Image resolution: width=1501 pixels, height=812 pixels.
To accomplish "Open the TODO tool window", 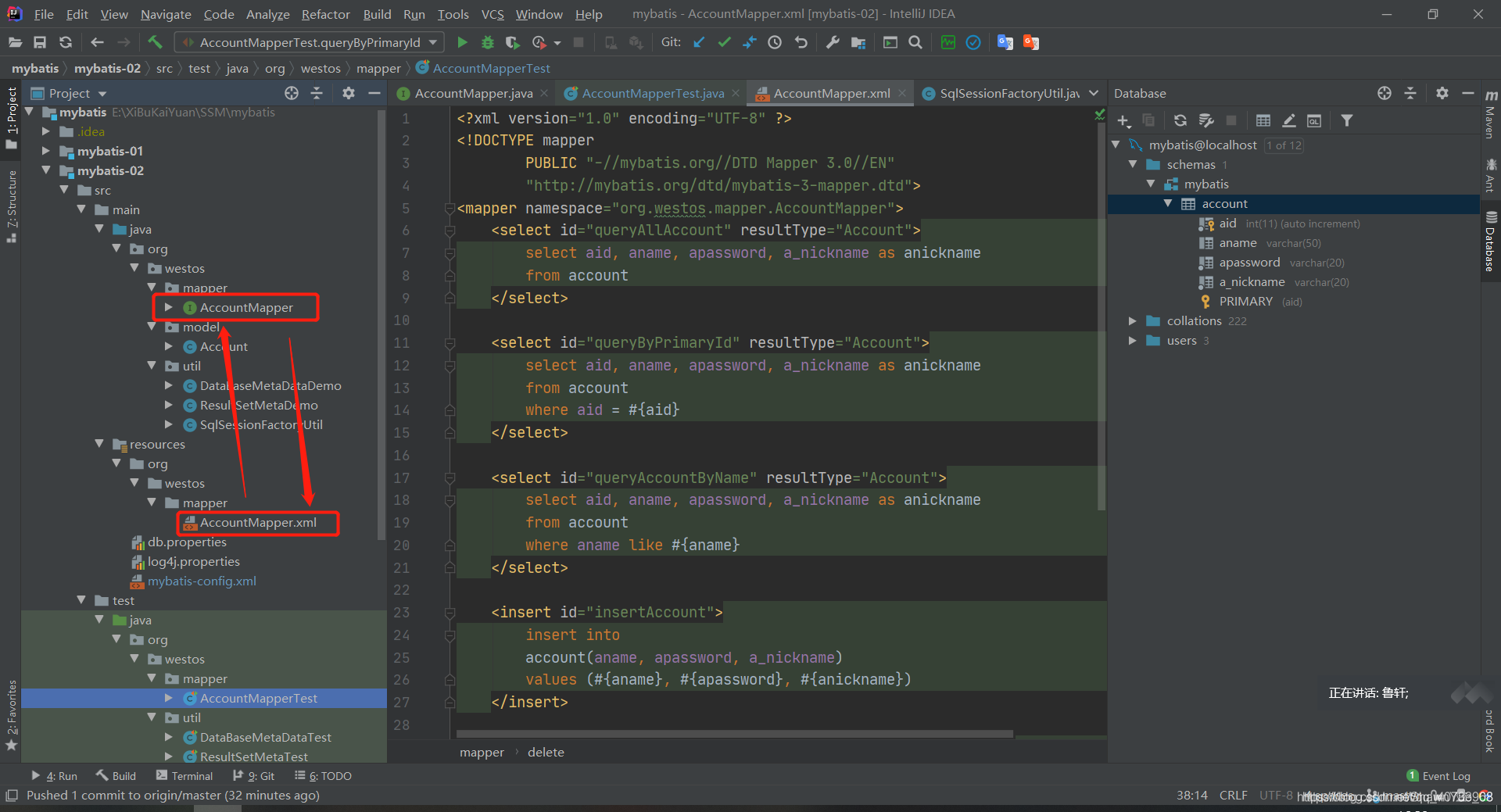I will pyautogui.click(x=323, y=776).
